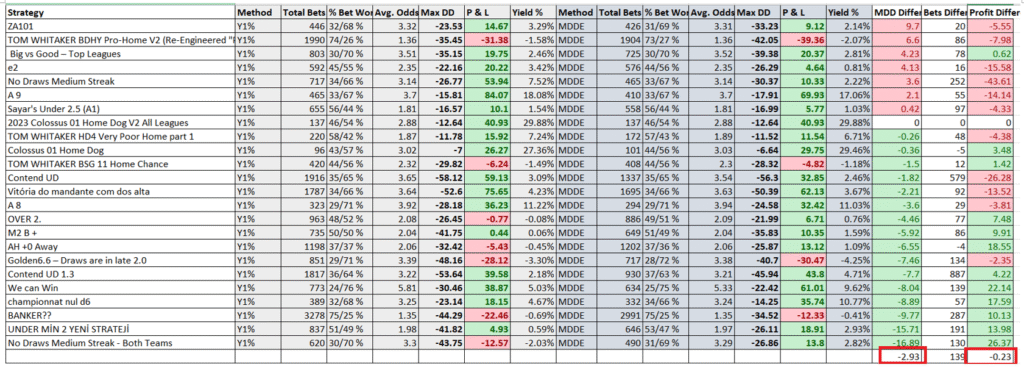Click the Profit Differ column header
Image resolution: width=1024 pixels, height=367 pixels.
pos(993,12)
